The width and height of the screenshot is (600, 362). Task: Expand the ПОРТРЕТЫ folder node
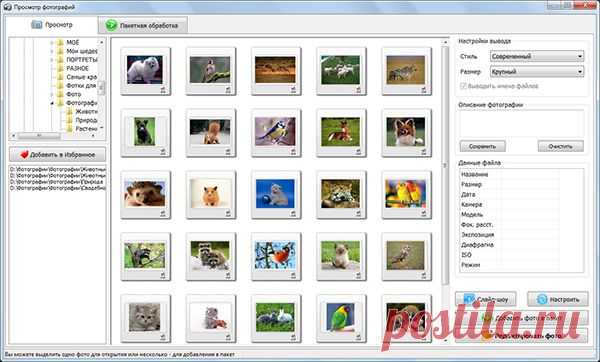click(x=52, y=60)
